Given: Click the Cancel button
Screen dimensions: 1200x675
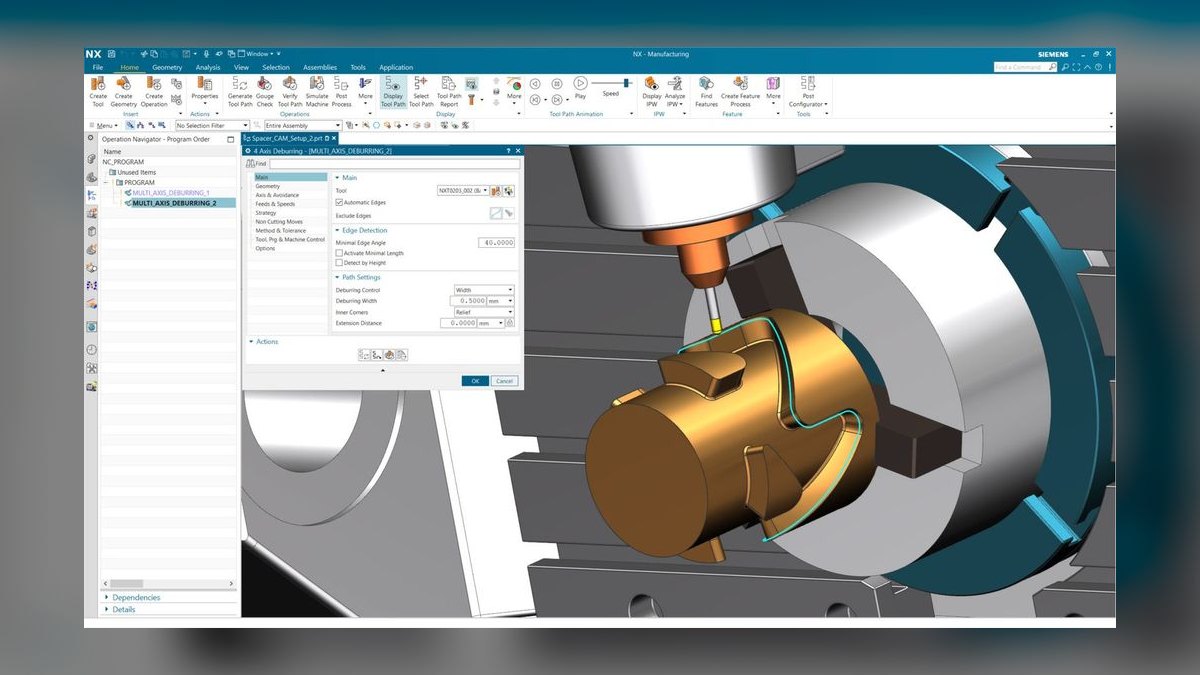Looking at the screenshot, I should click(504, 381).
